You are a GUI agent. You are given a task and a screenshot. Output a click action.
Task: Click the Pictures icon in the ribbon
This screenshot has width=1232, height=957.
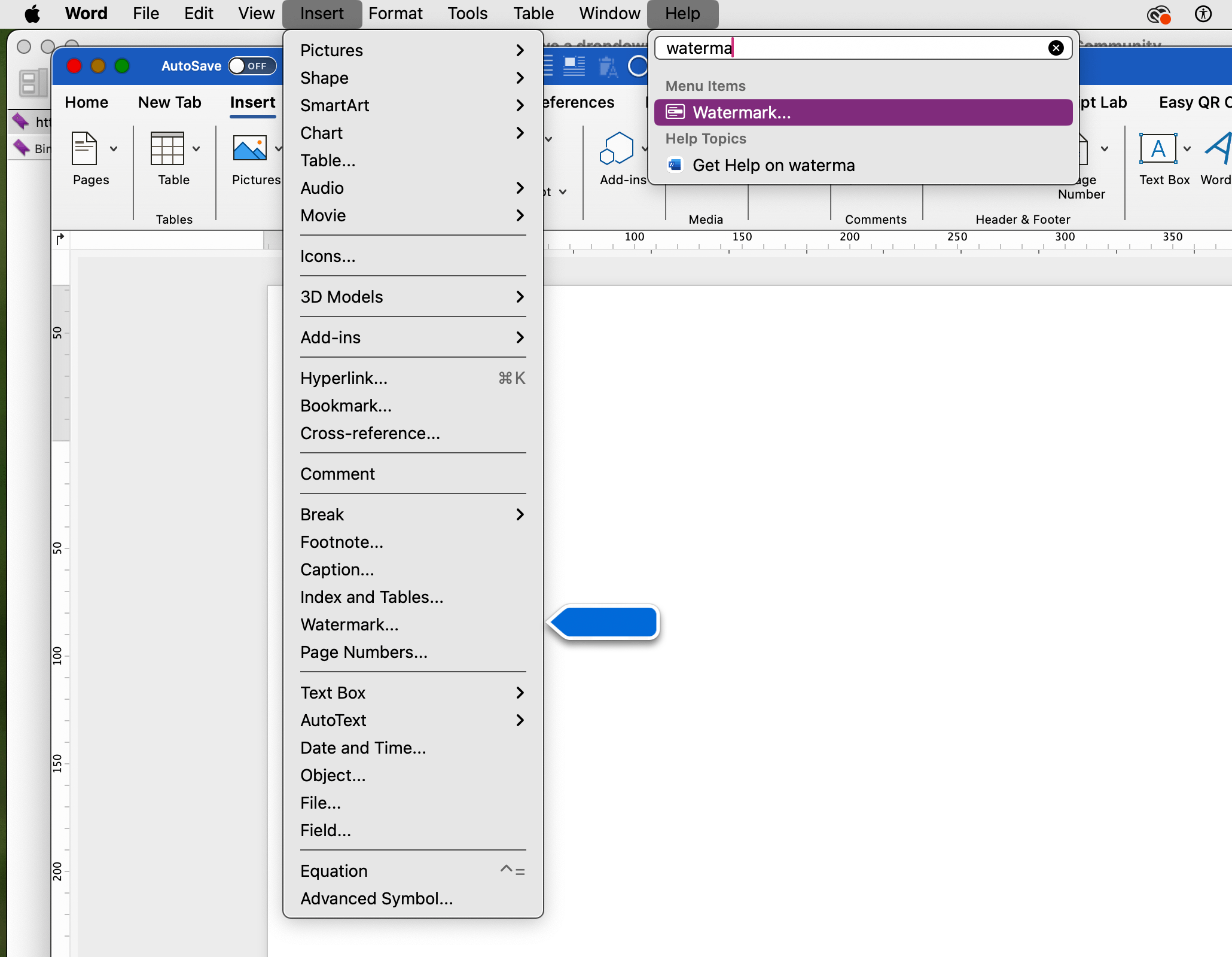(250, 148)
